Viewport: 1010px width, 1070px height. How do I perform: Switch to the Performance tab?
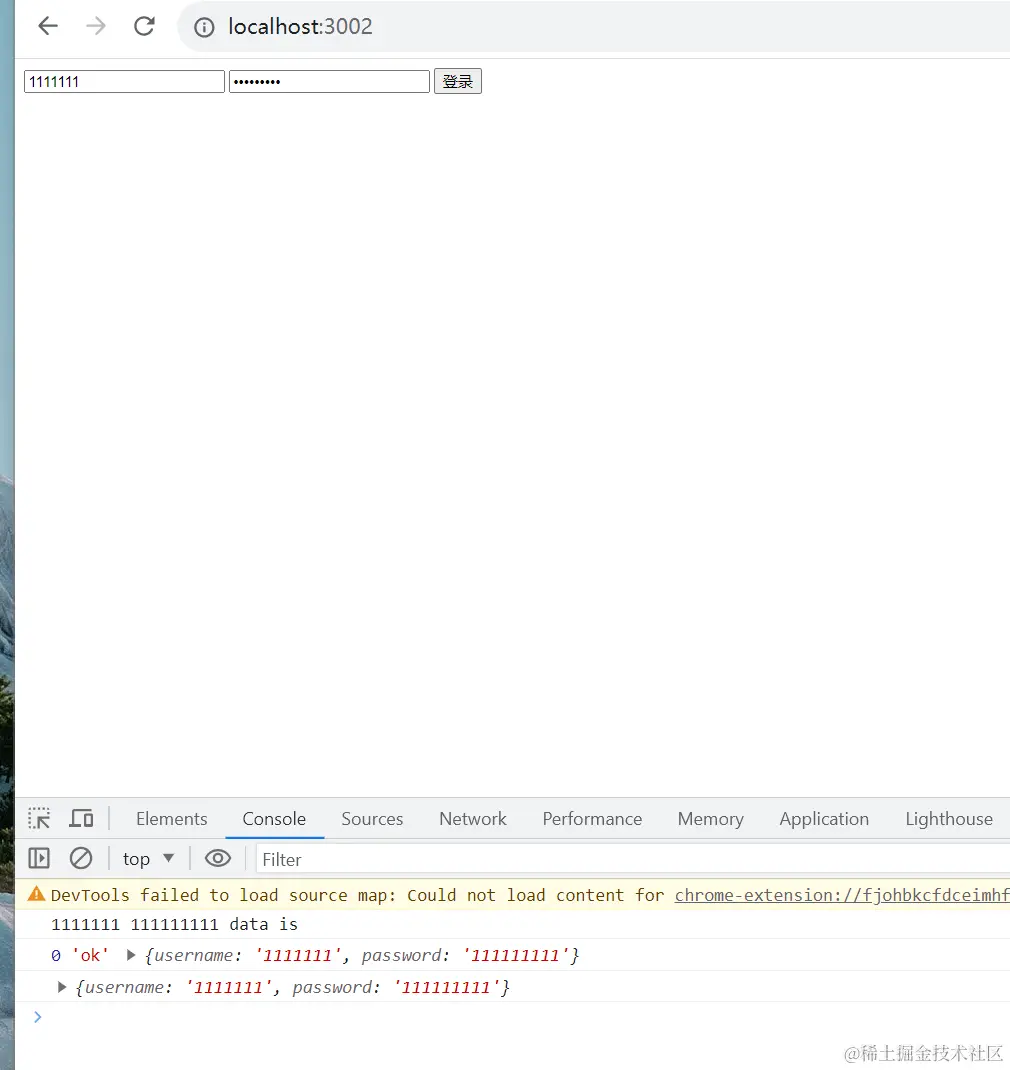click(x=592, y=819)
